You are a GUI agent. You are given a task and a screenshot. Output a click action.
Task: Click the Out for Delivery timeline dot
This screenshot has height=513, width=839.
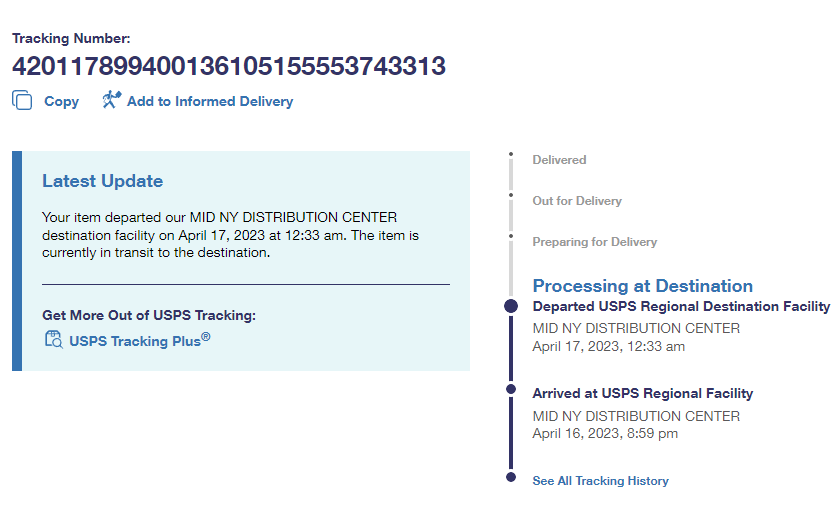point(511,196)
